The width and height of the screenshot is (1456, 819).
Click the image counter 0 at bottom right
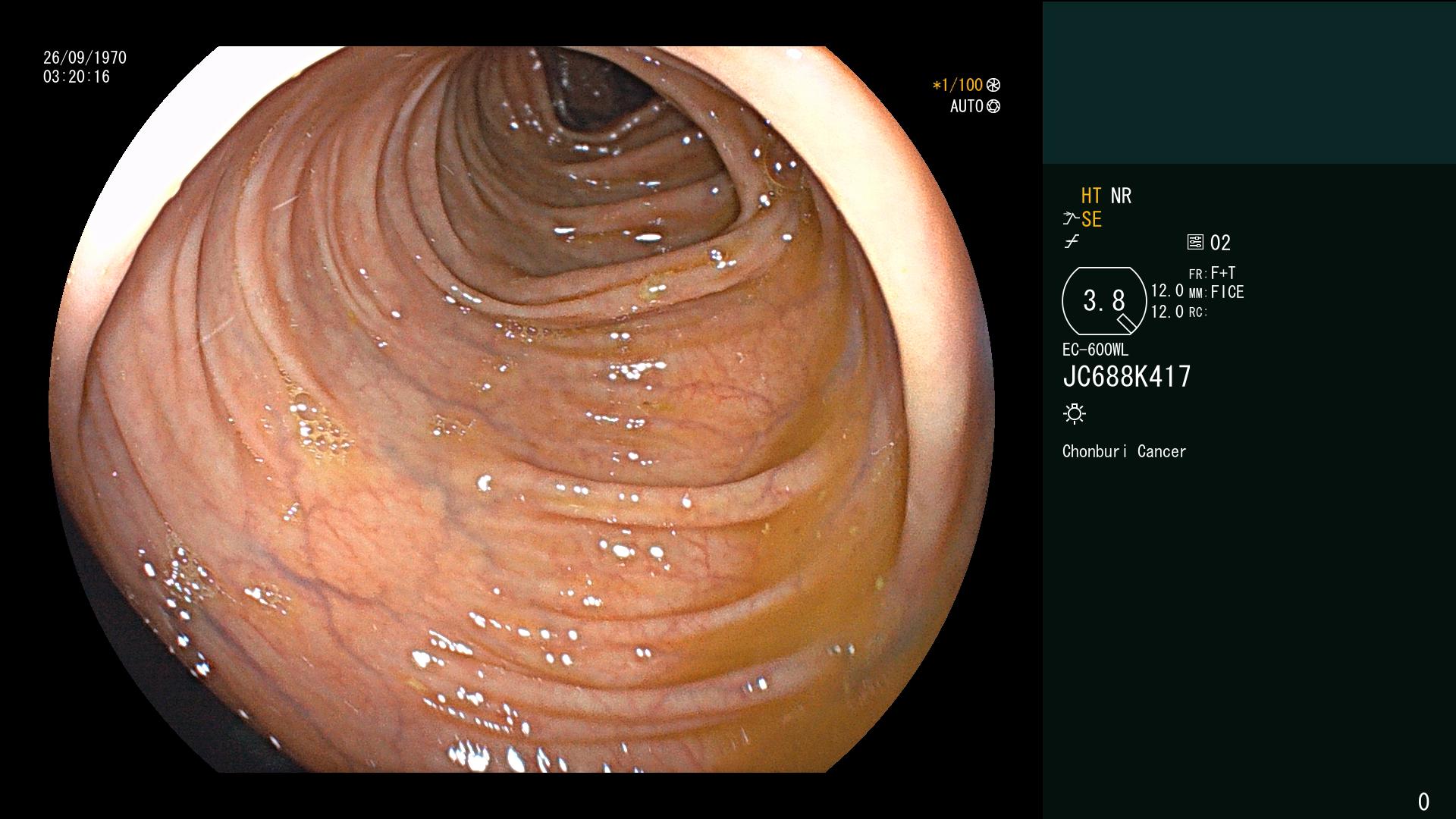[x=1423, y=802]
